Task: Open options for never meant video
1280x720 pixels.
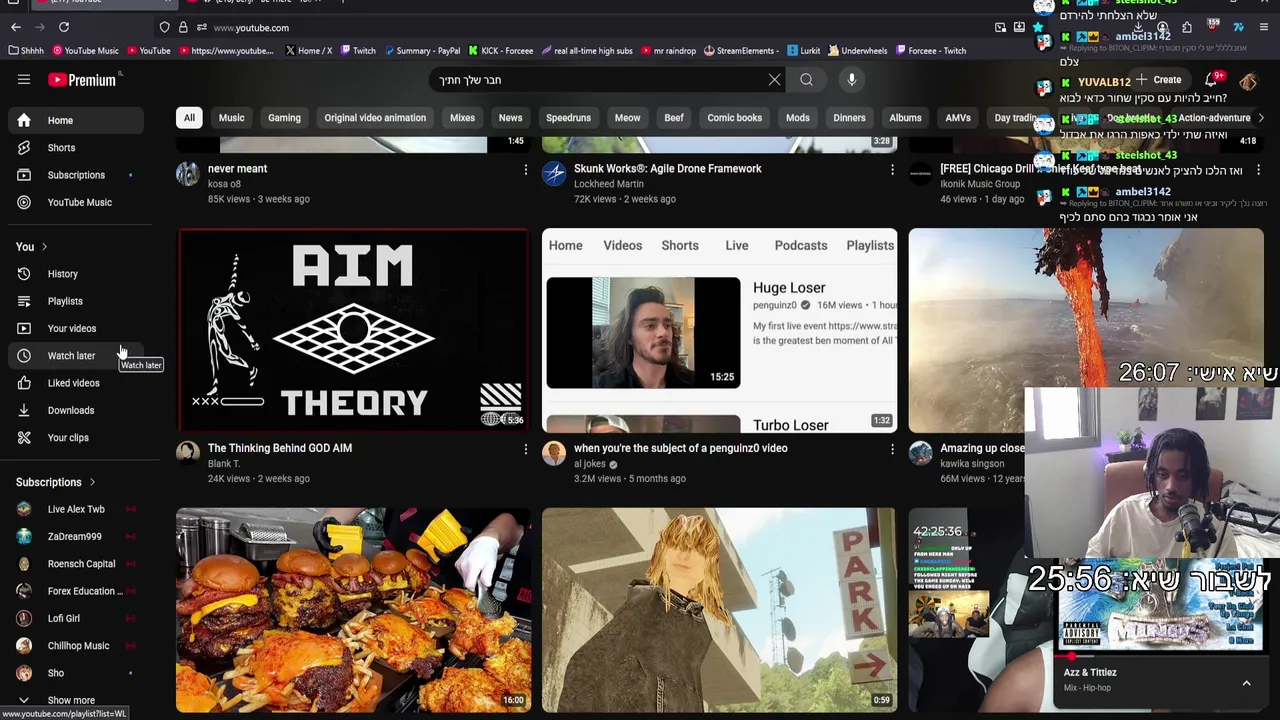Action: click(x=525, y=170)
